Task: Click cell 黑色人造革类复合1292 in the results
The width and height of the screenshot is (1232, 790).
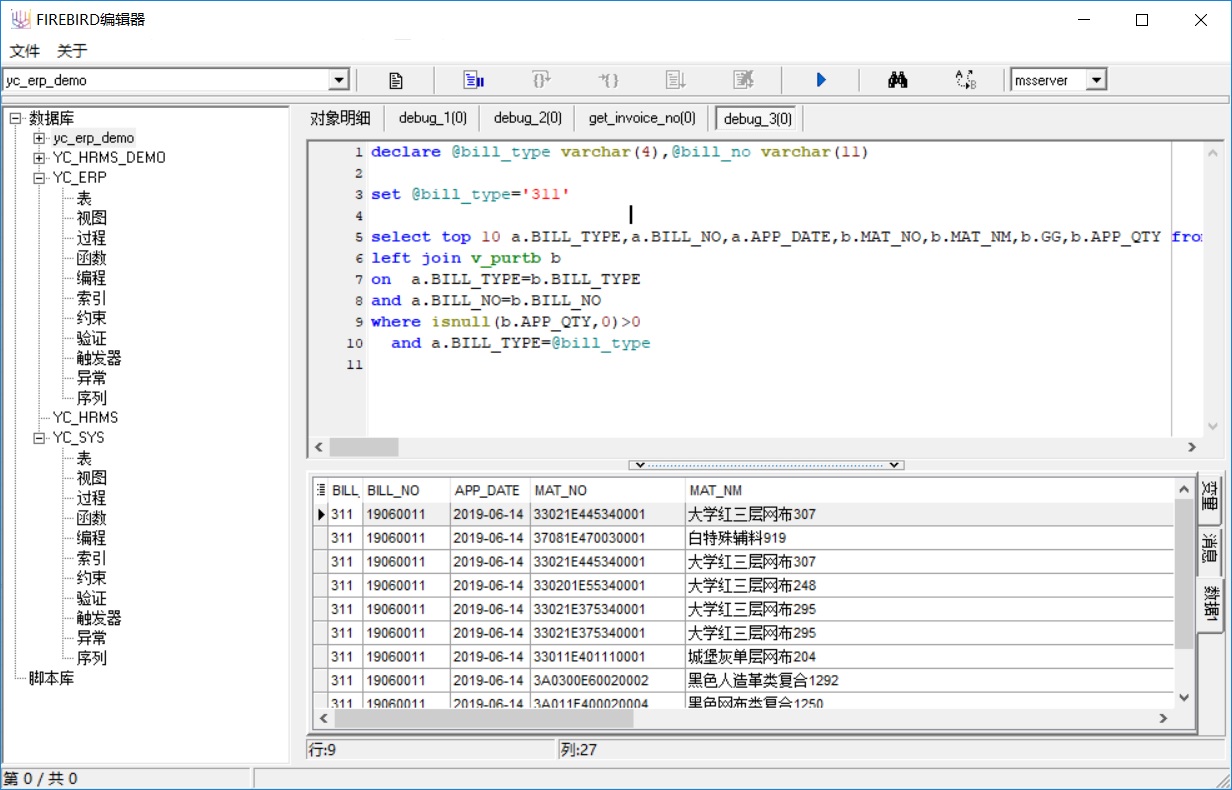Action: tap(929, 681)
